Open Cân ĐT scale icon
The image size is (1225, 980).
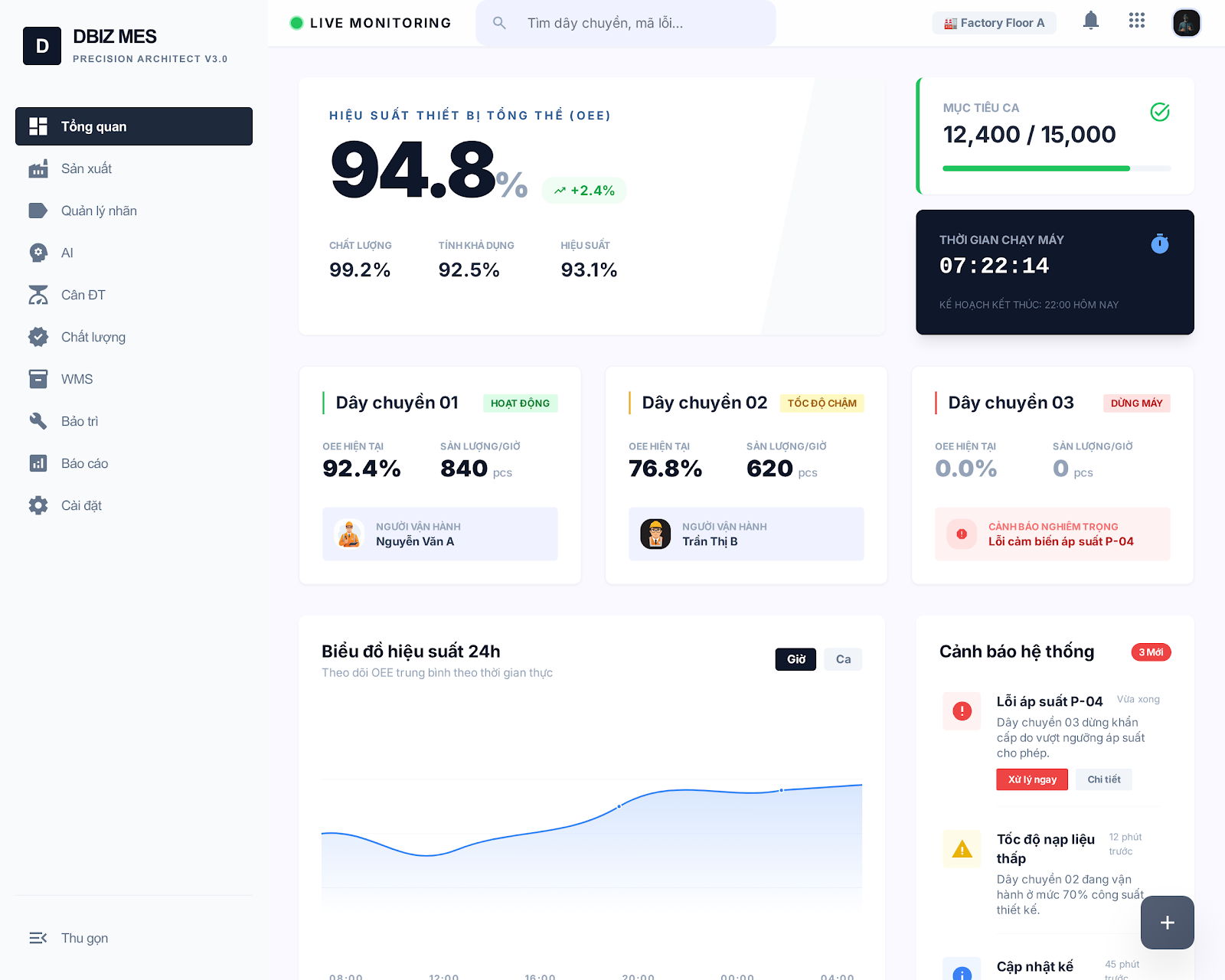click(x=38, y=295)
